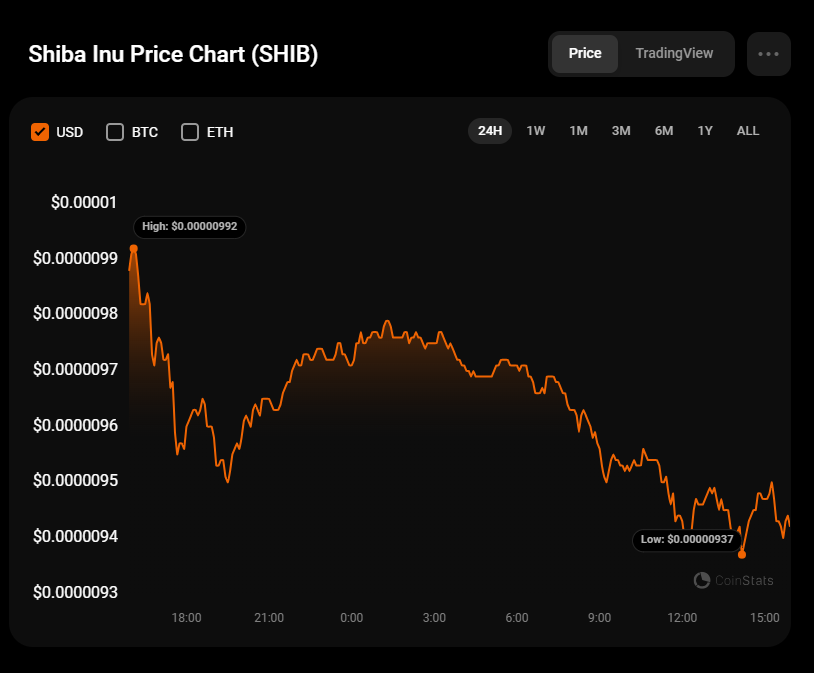
Task: Enable the BTC currency checkbox
Action: (115, 132)
